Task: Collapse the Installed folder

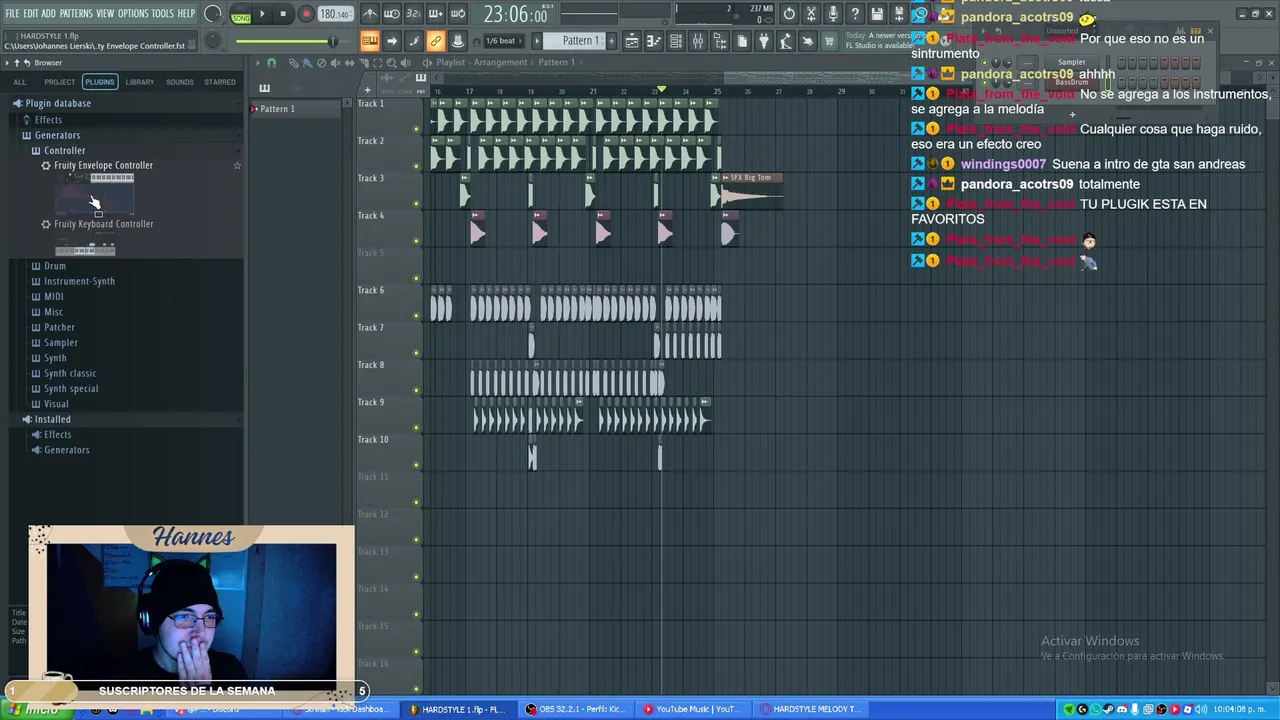Action: click(52, 419)
